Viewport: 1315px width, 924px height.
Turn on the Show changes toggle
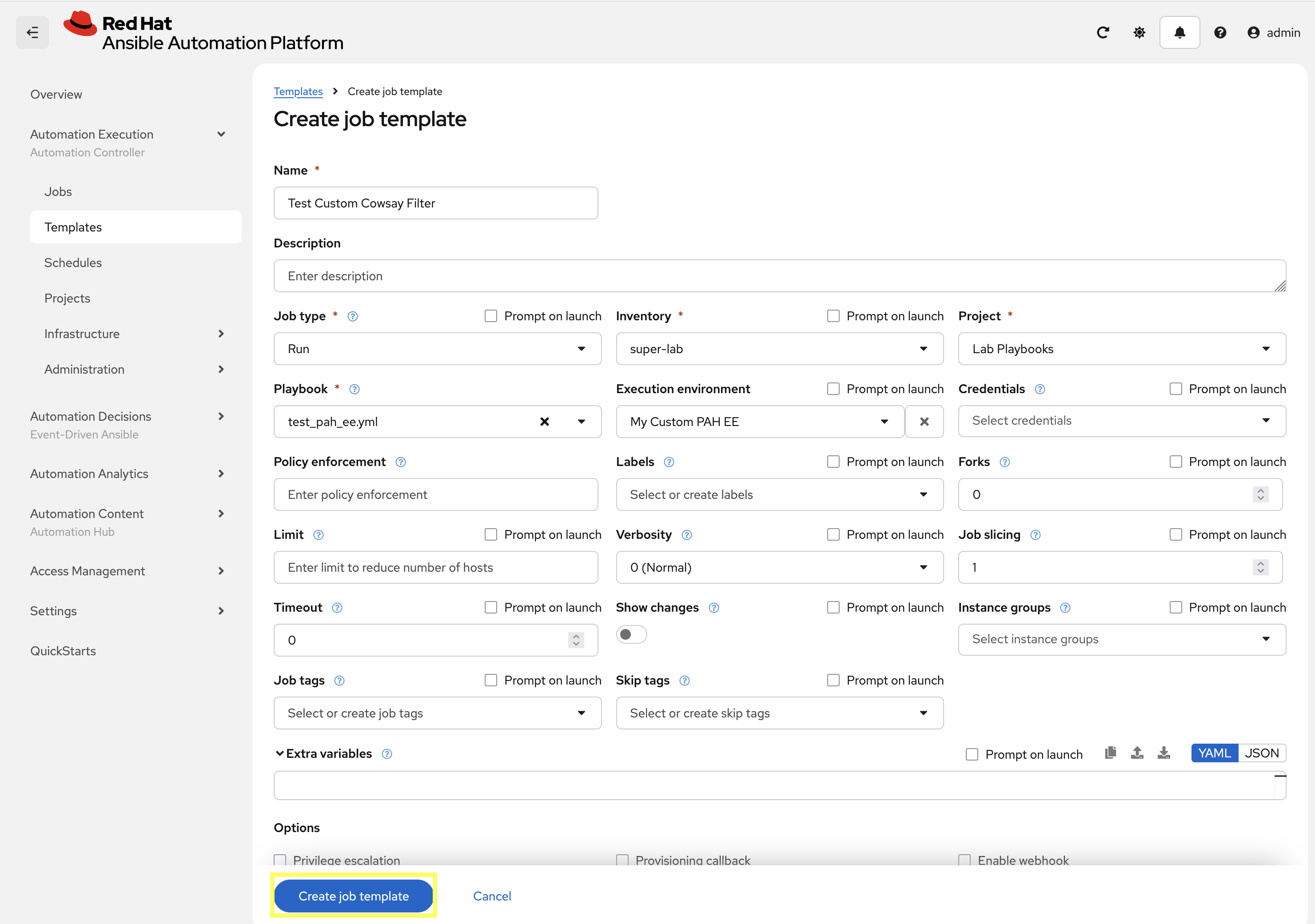(631, 634)
